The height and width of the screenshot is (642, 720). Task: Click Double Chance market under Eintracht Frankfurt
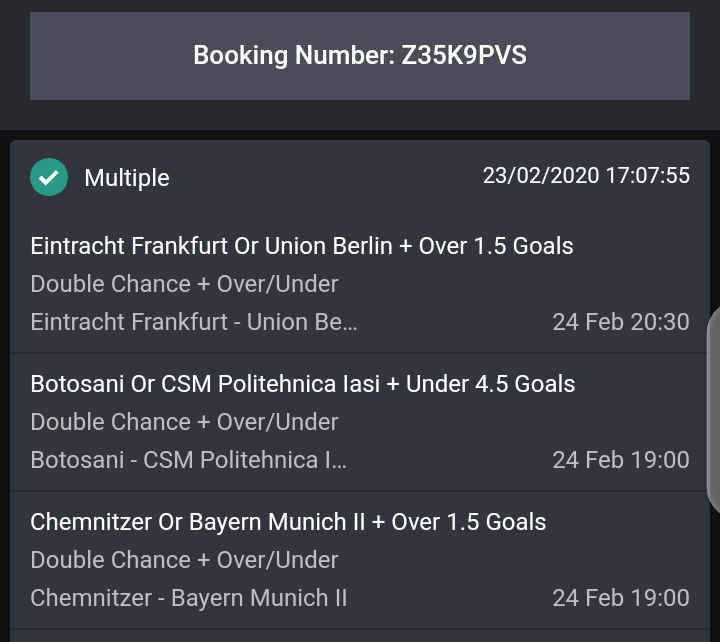click(x=184, y=284)
